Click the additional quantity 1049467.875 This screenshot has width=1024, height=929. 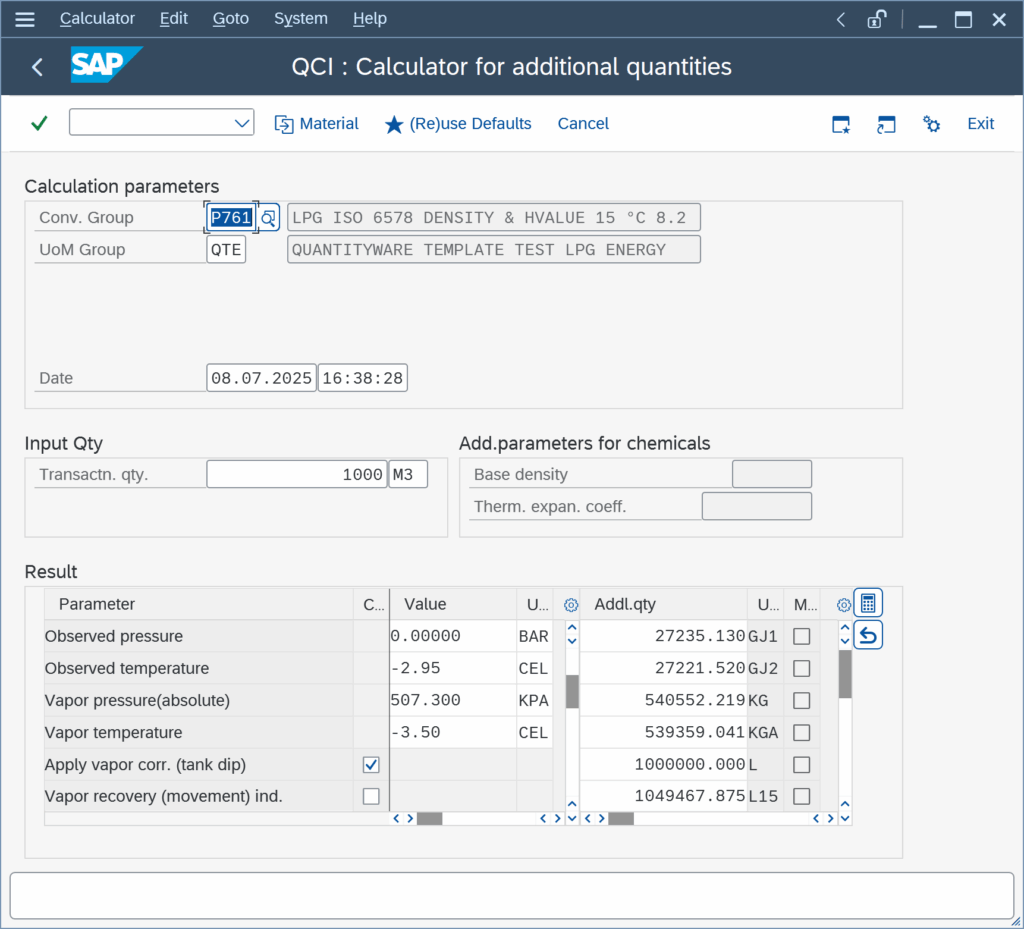[x=664, y=796]
